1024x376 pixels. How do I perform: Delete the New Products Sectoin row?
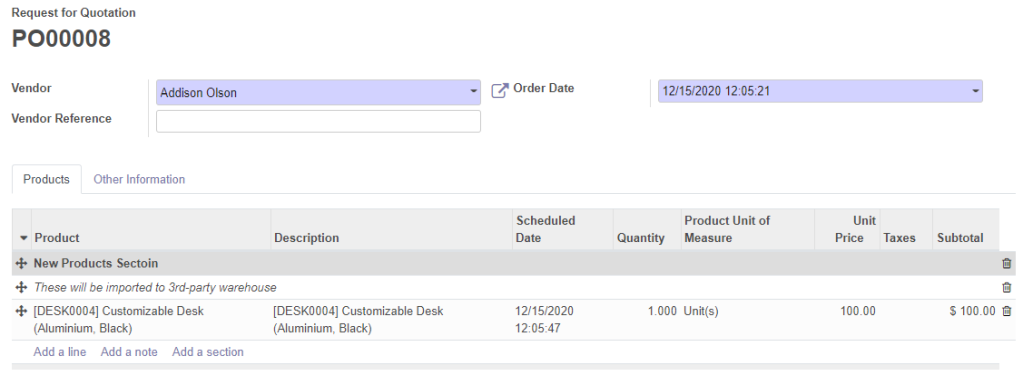(1006, 263)
